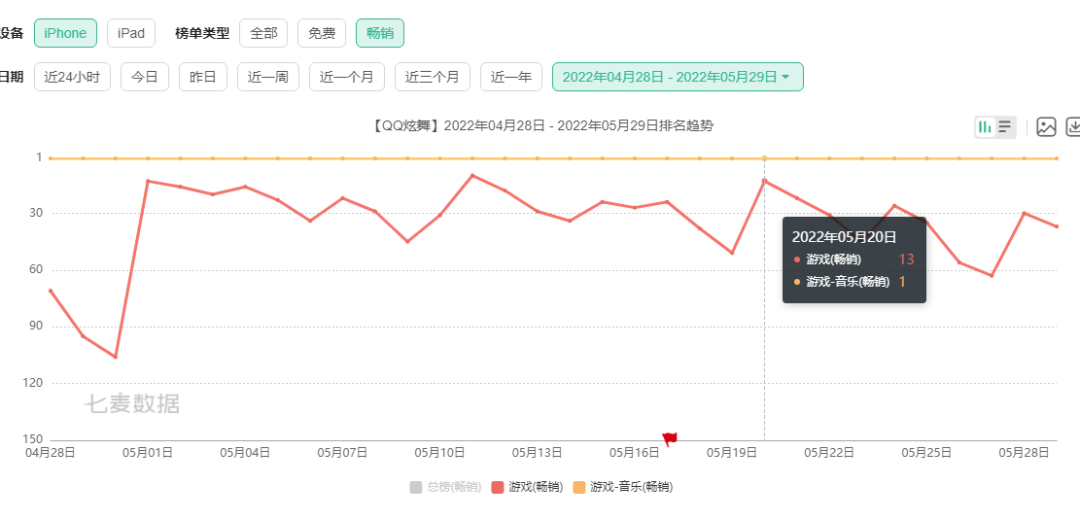Set date range to 近24小时
Screen dimensions: 1080x520
coord(72,76)
